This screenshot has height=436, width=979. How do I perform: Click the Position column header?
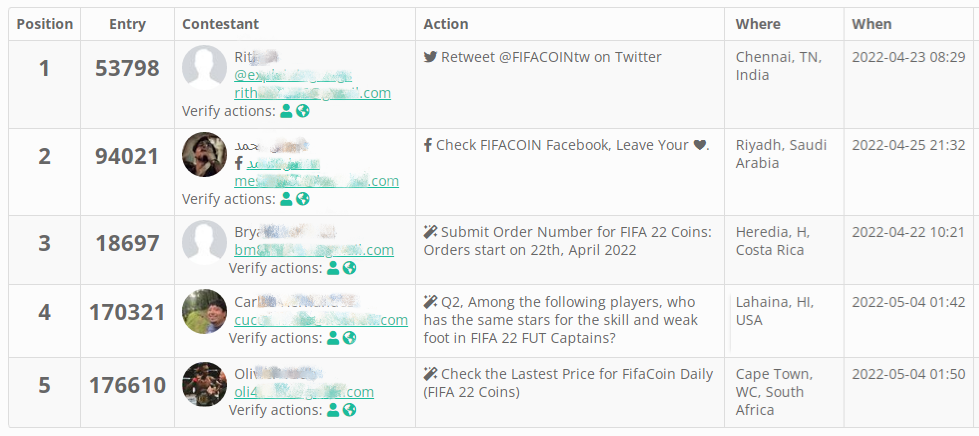click(45, 24)
